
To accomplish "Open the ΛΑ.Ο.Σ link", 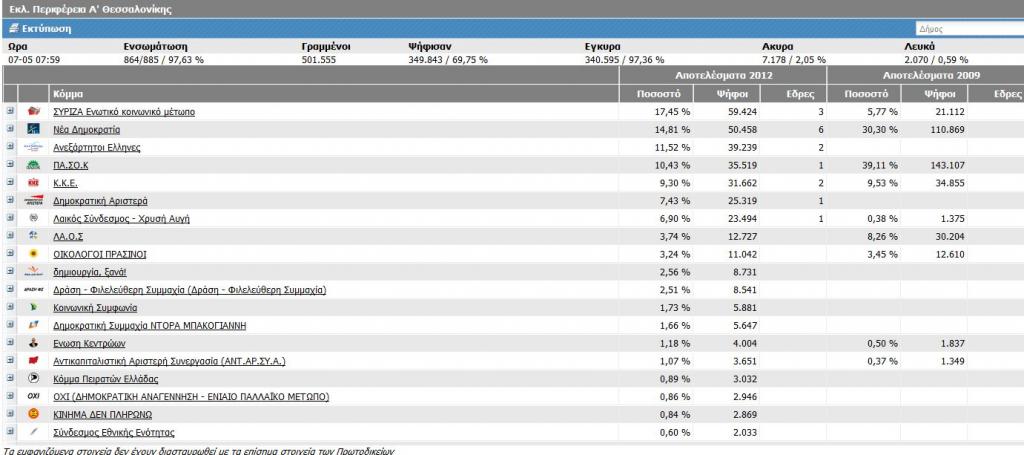I will 68,236.
